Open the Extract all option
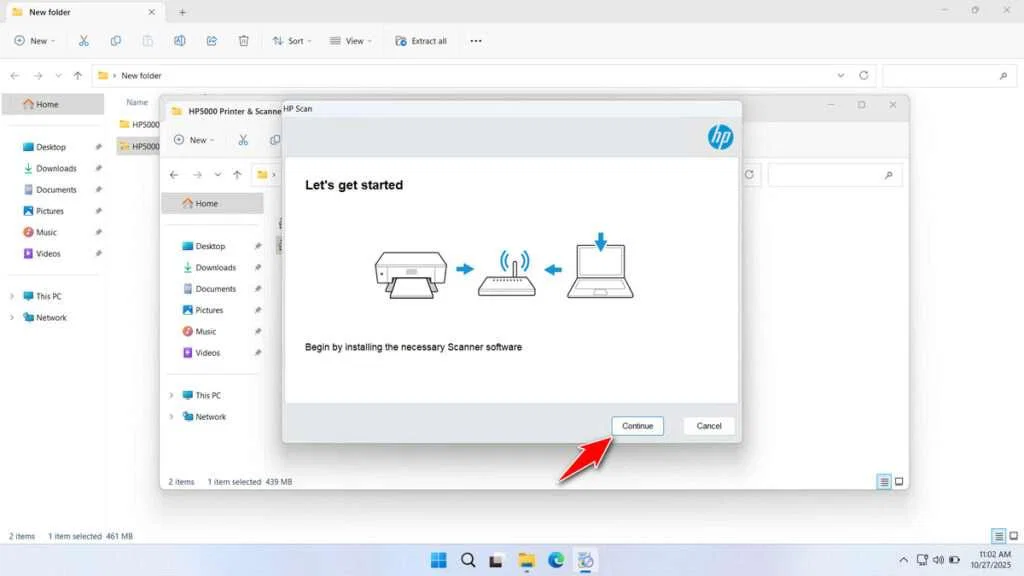 click(420, 41)
